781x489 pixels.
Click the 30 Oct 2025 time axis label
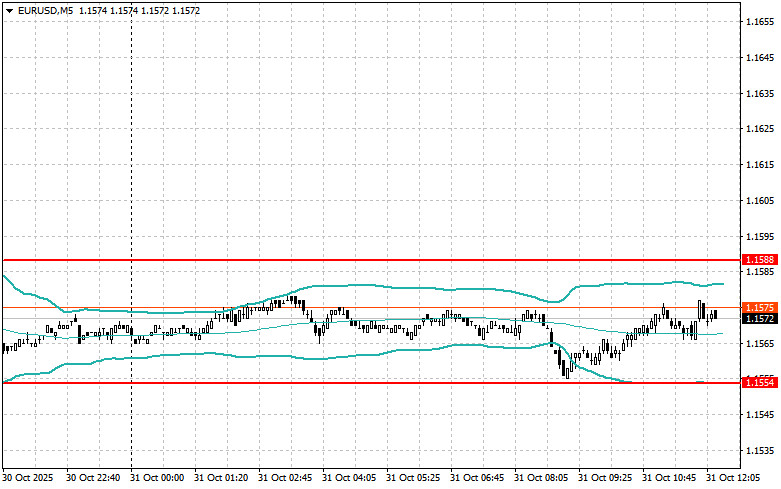[28, 478]
